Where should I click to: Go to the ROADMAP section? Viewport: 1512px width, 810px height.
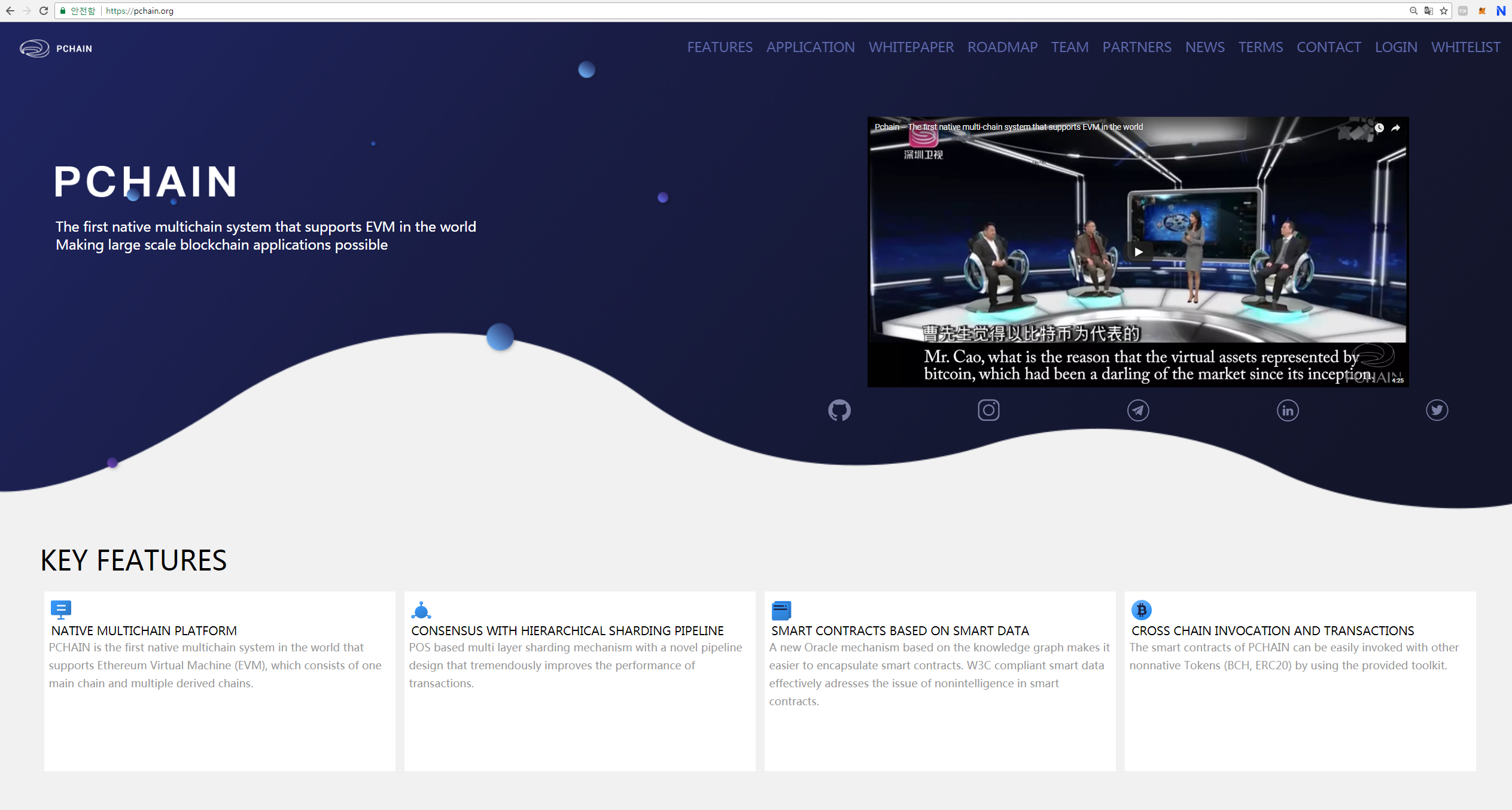tap(1002, 47)
